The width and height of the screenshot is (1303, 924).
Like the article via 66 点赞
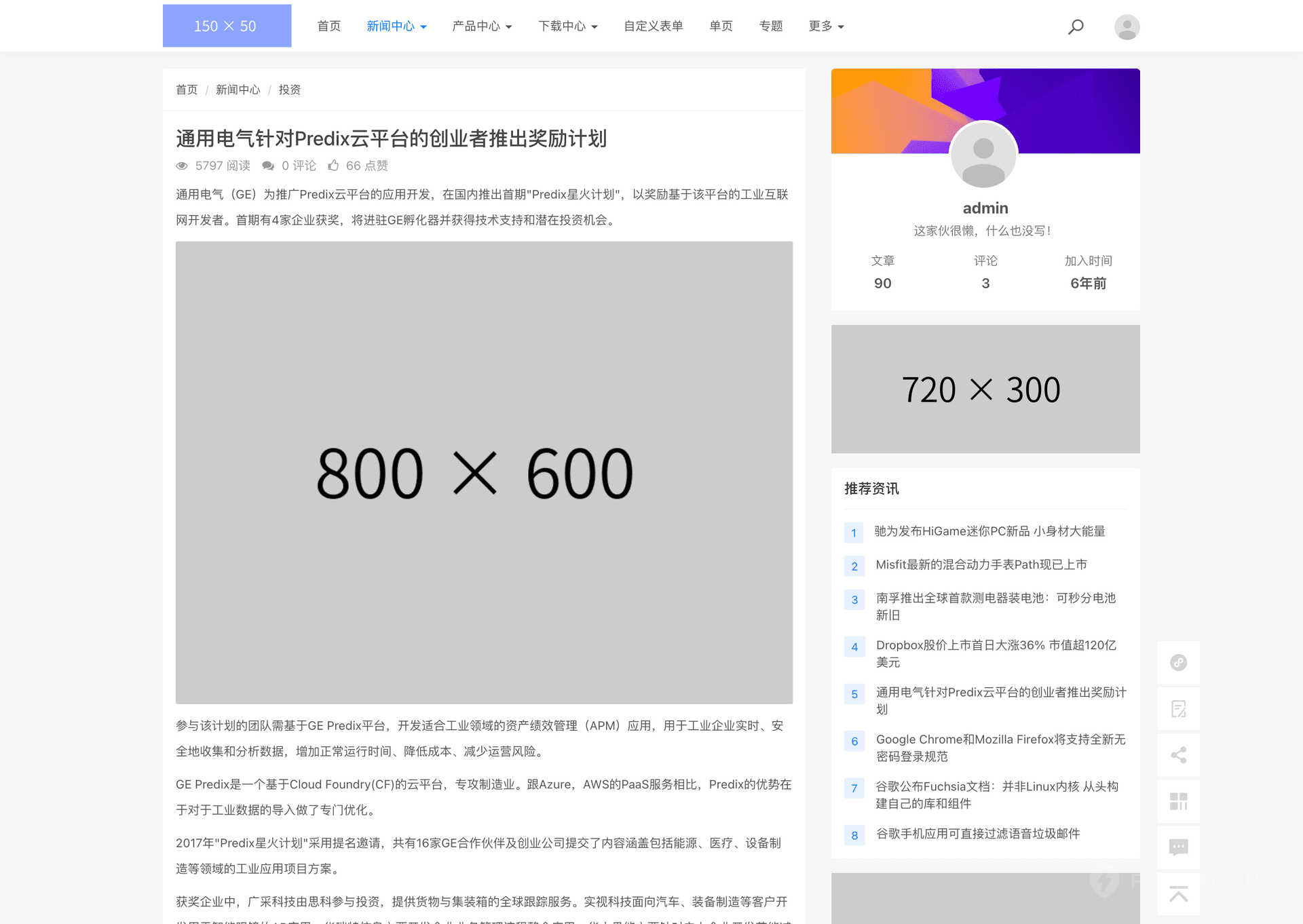tap(358, 166)
